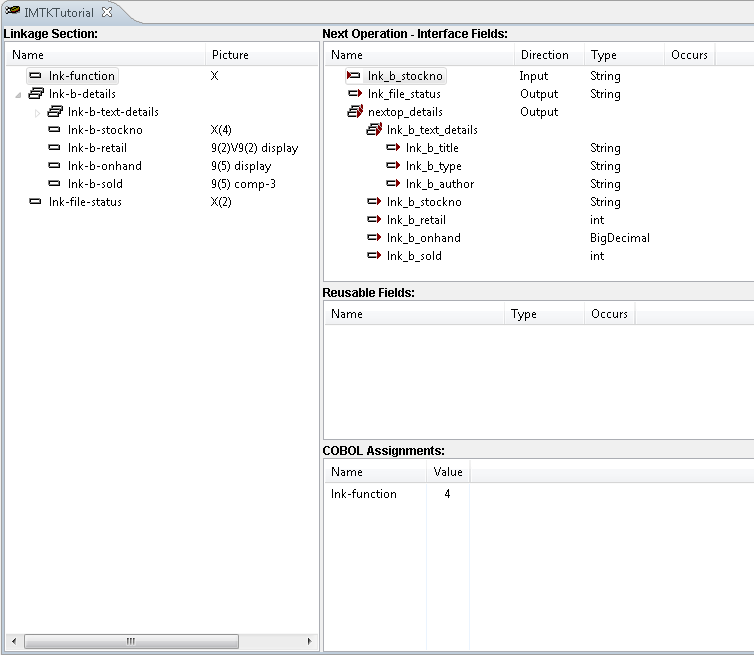Click the lnk-file-status field icon in Linkage Section

pos(35,202)
